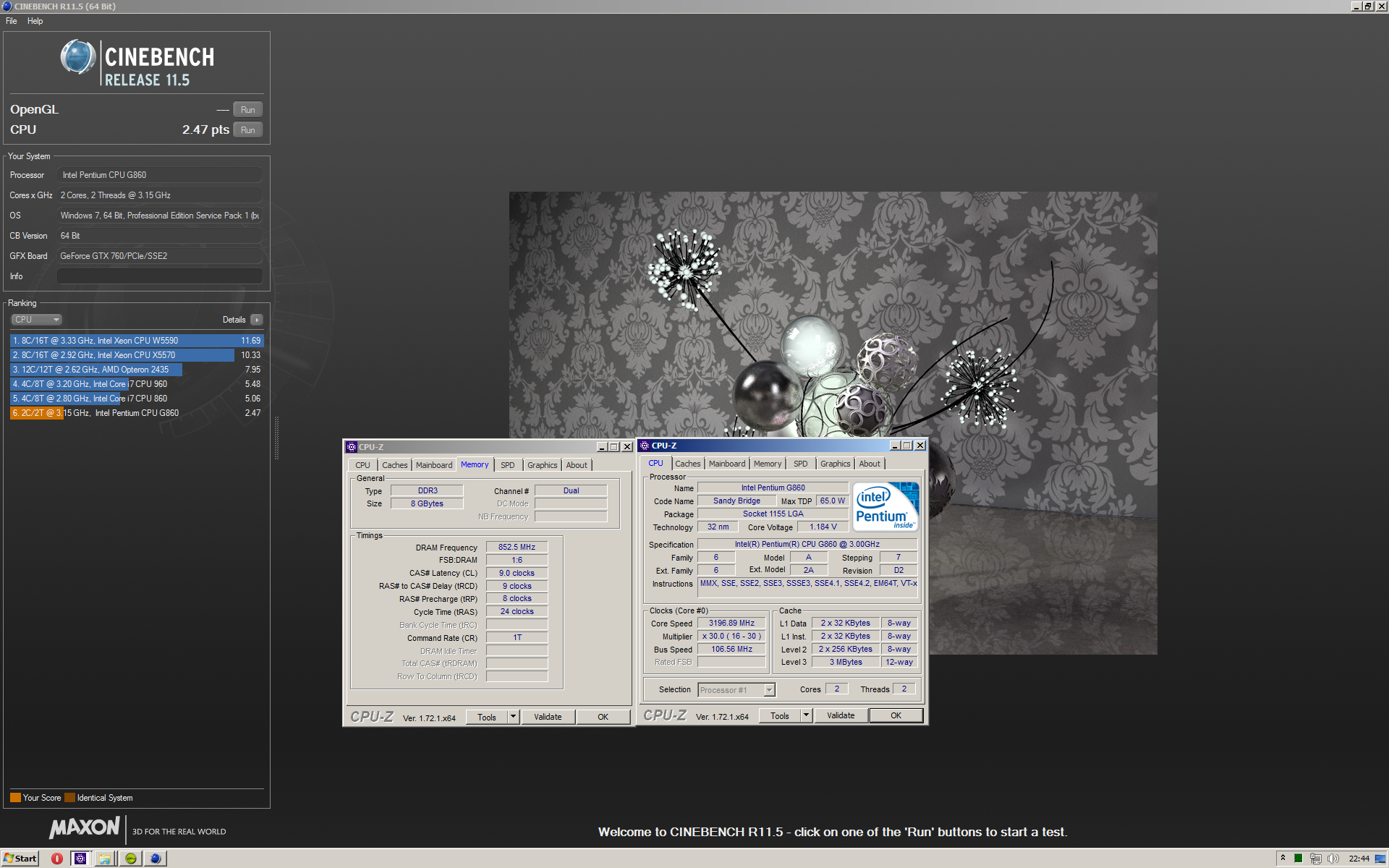Open Windows Explorer folder icon in taskbar
Screen dimensions: 1389x868
(106, 859)
